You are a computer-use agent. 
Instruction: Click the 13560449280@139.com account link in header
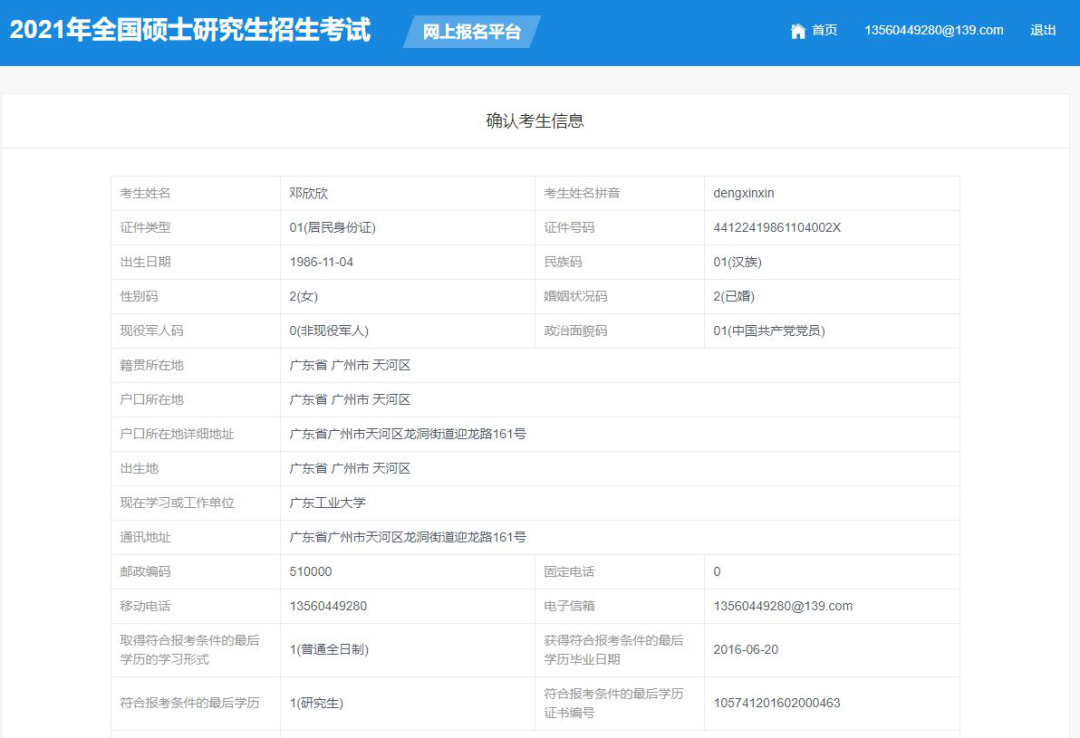pos(933,31)
